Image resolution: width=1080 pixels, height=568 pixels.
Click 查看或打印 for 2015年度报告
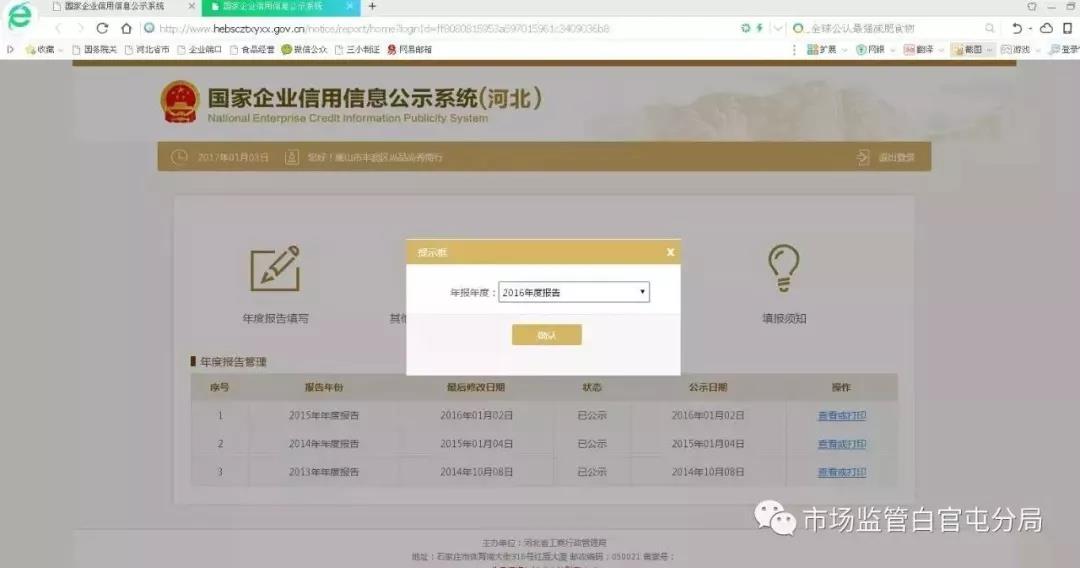[x=841, y=415]
